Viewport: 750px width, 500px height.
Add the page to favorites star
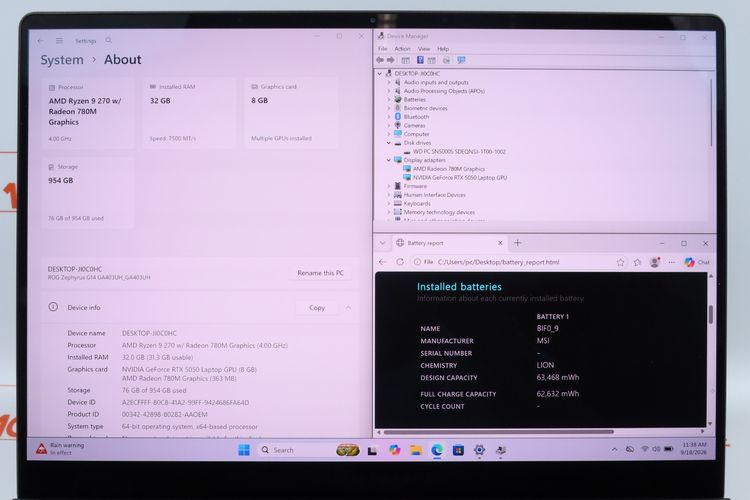(620, 262)
